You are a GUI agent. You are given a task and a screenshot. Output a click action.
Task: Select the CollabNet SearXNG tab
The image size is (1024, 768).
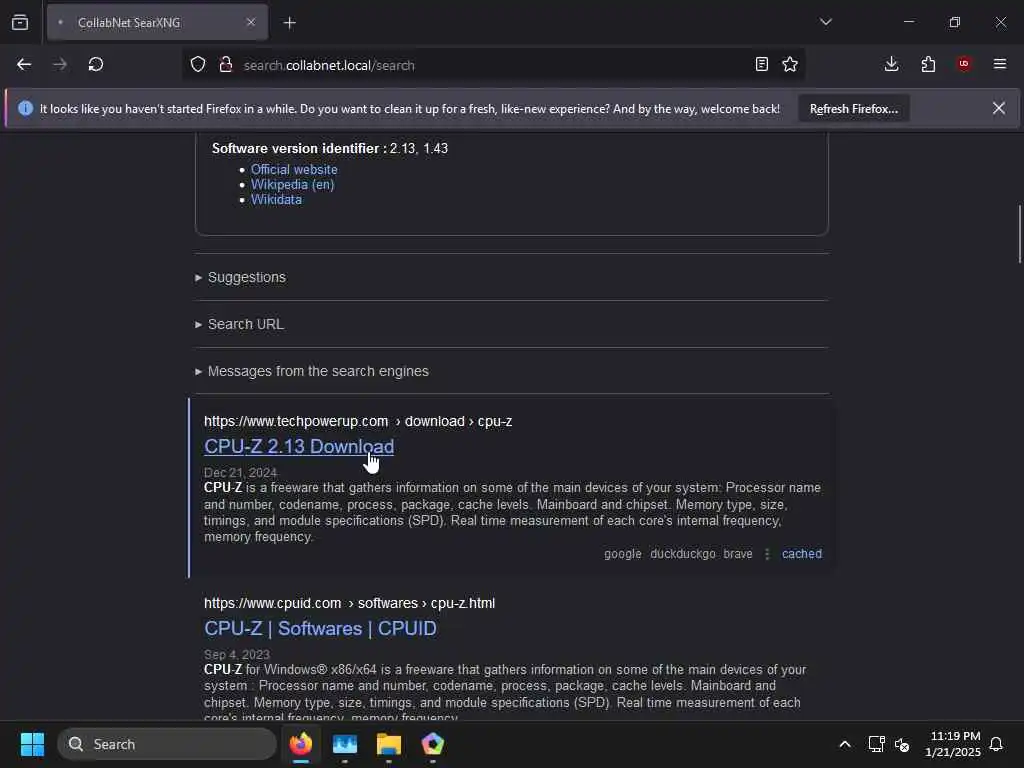157,22
